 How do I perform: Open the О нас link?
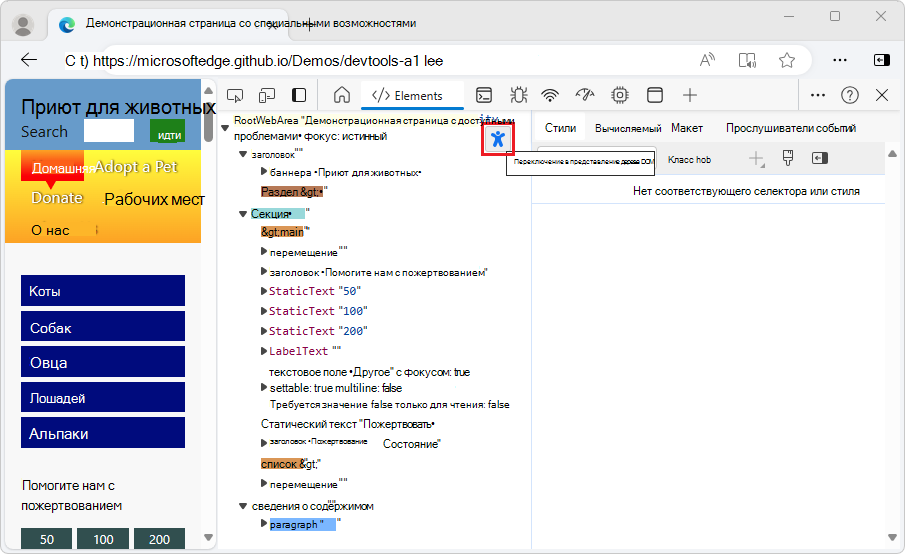pos(50,230)
